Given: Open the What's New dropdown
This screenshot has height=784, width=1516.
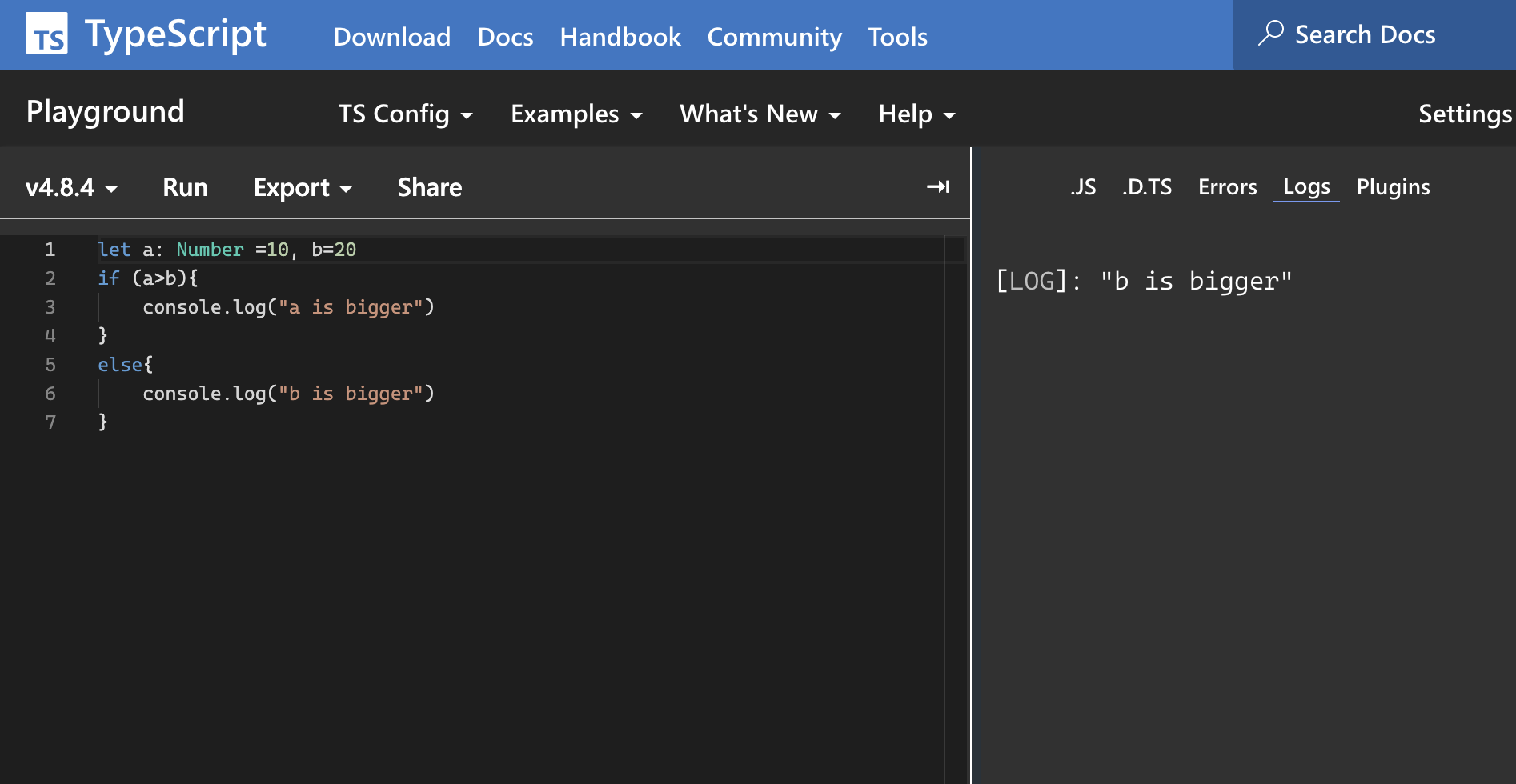Looking at the screenshot, I should coord(760,114).
